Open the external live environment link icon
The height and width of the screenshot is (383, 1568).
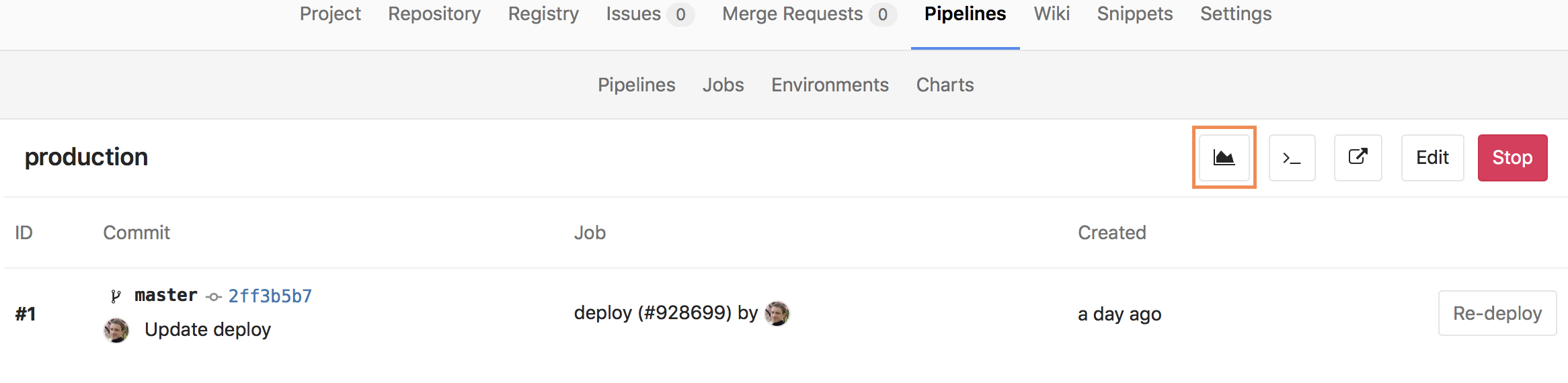coord(1358,158)
